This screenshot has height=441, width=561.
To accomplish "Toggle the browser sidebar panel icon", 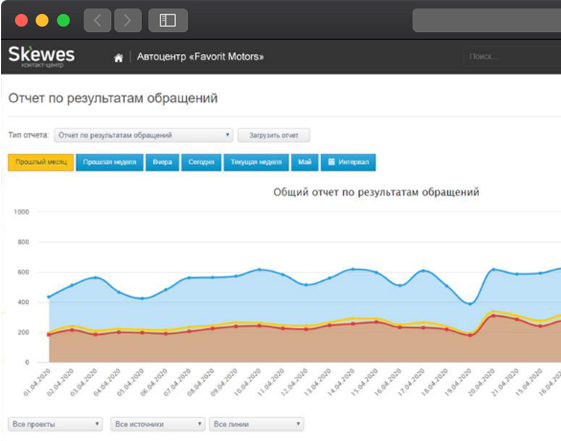I will [168, 20].
